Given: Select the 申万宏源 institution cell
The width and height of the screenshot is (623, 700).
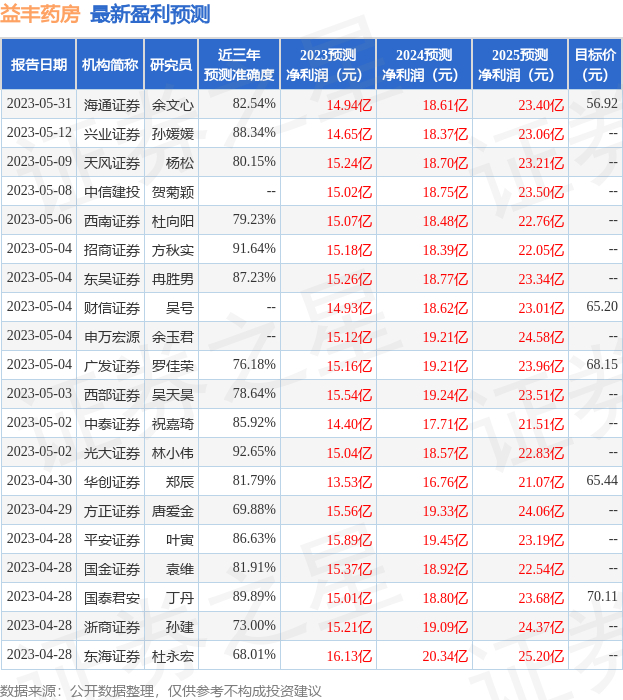Looking at the screenshot, I should click(112, 337).
